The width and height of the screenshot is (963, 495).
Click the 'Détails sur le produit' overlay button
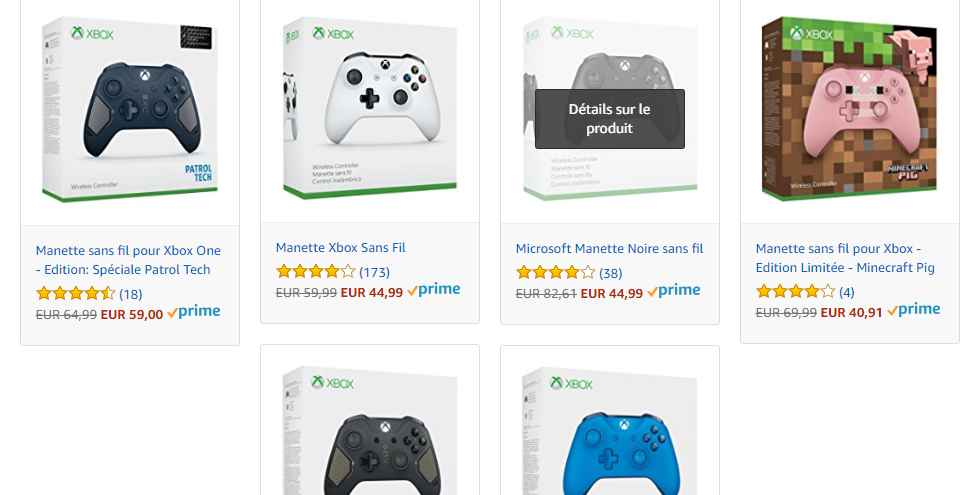pyautogui.click(x=609, y=119)
